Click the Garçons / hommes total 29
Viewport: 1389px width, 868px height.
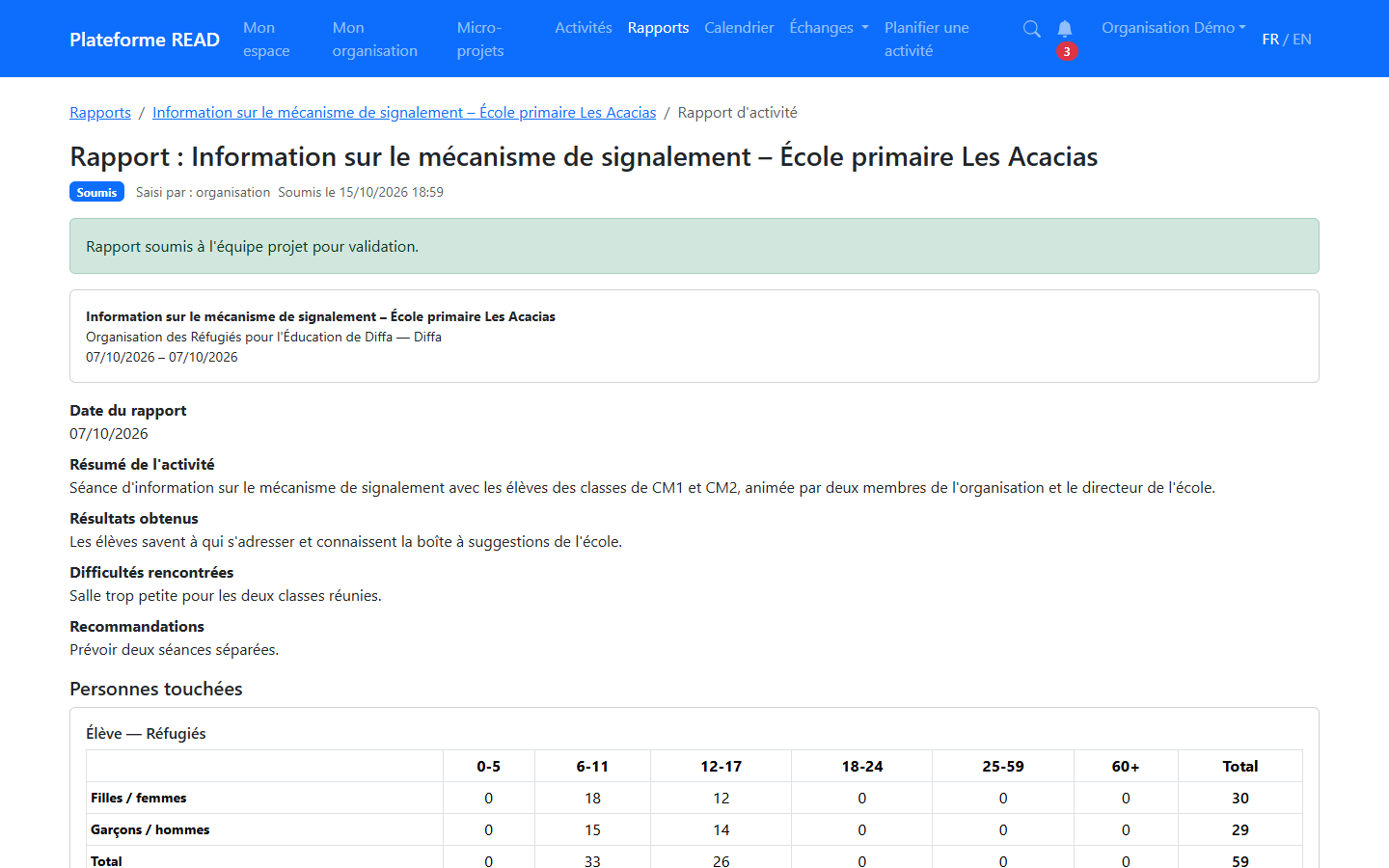tap(1240, 830)
